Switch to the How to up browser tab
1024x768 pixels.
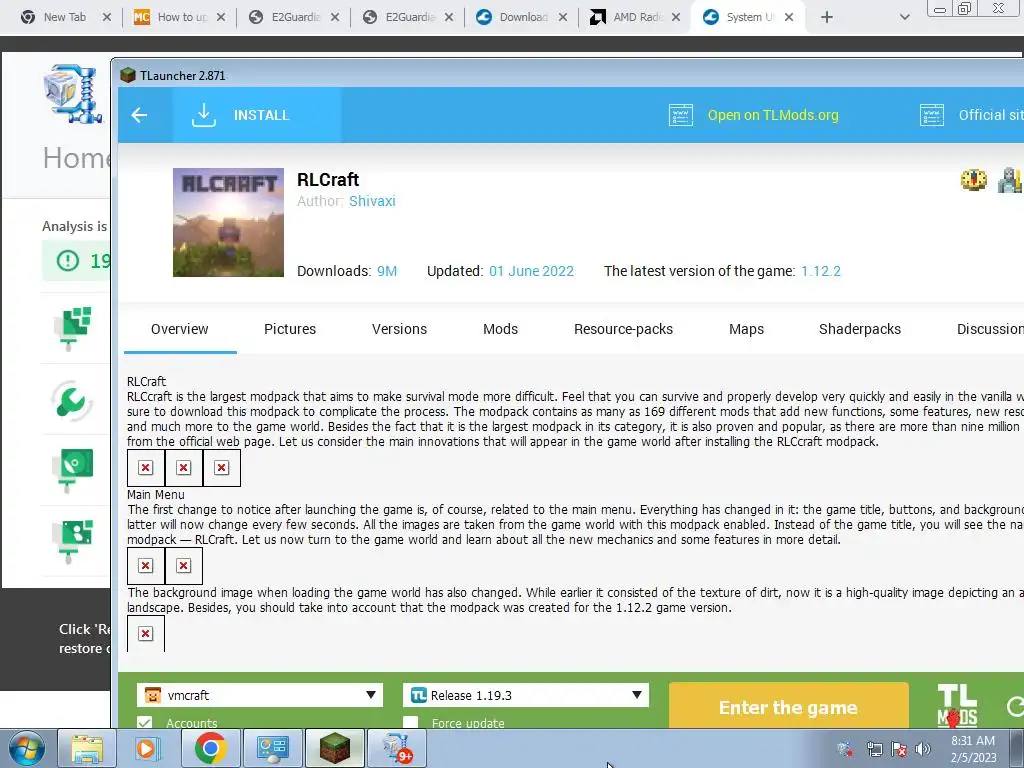181,17
